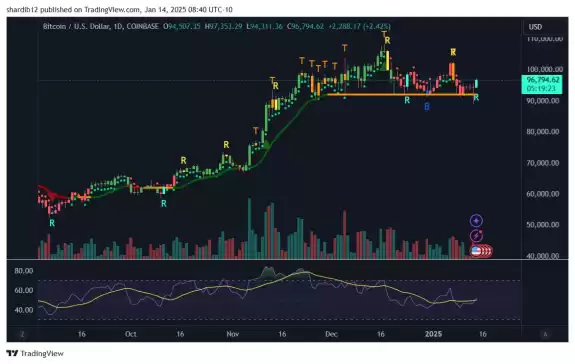This screenshot has height=364, width=575.
Task: Open the 1D interval in chart title
Action: 118,26
